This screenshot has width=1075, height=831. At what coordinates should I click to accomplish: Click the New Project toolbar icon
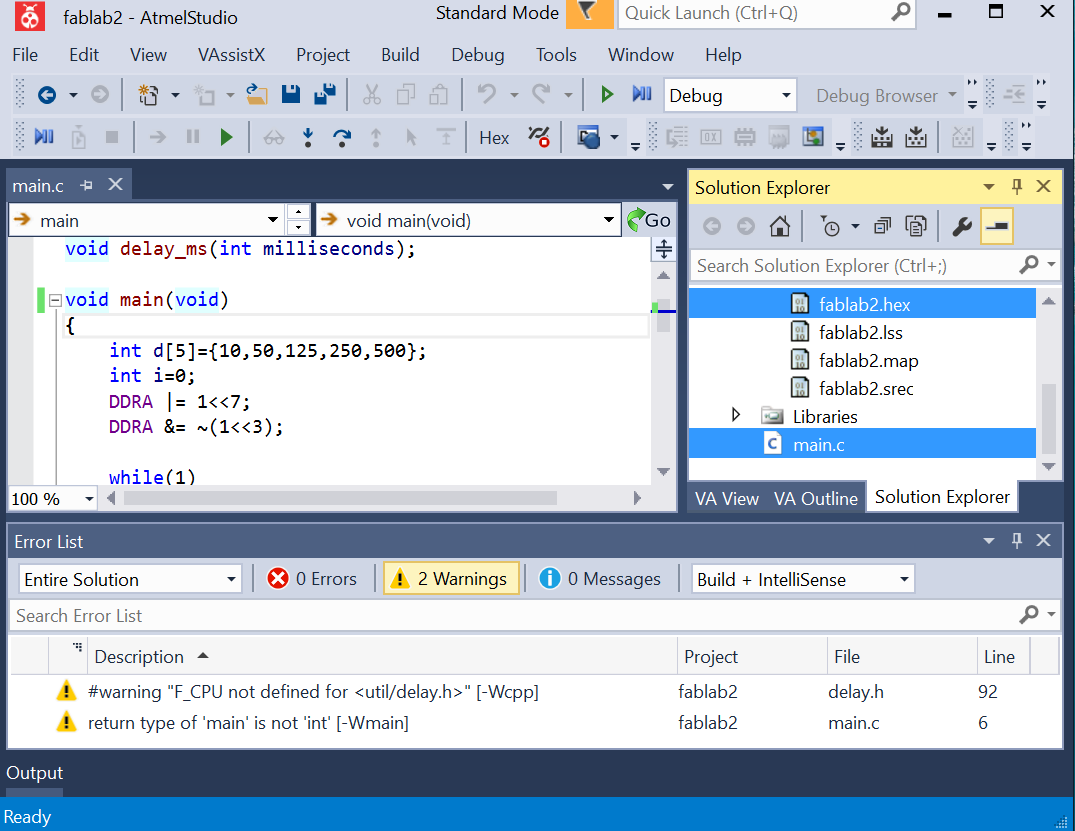(148, 95)
